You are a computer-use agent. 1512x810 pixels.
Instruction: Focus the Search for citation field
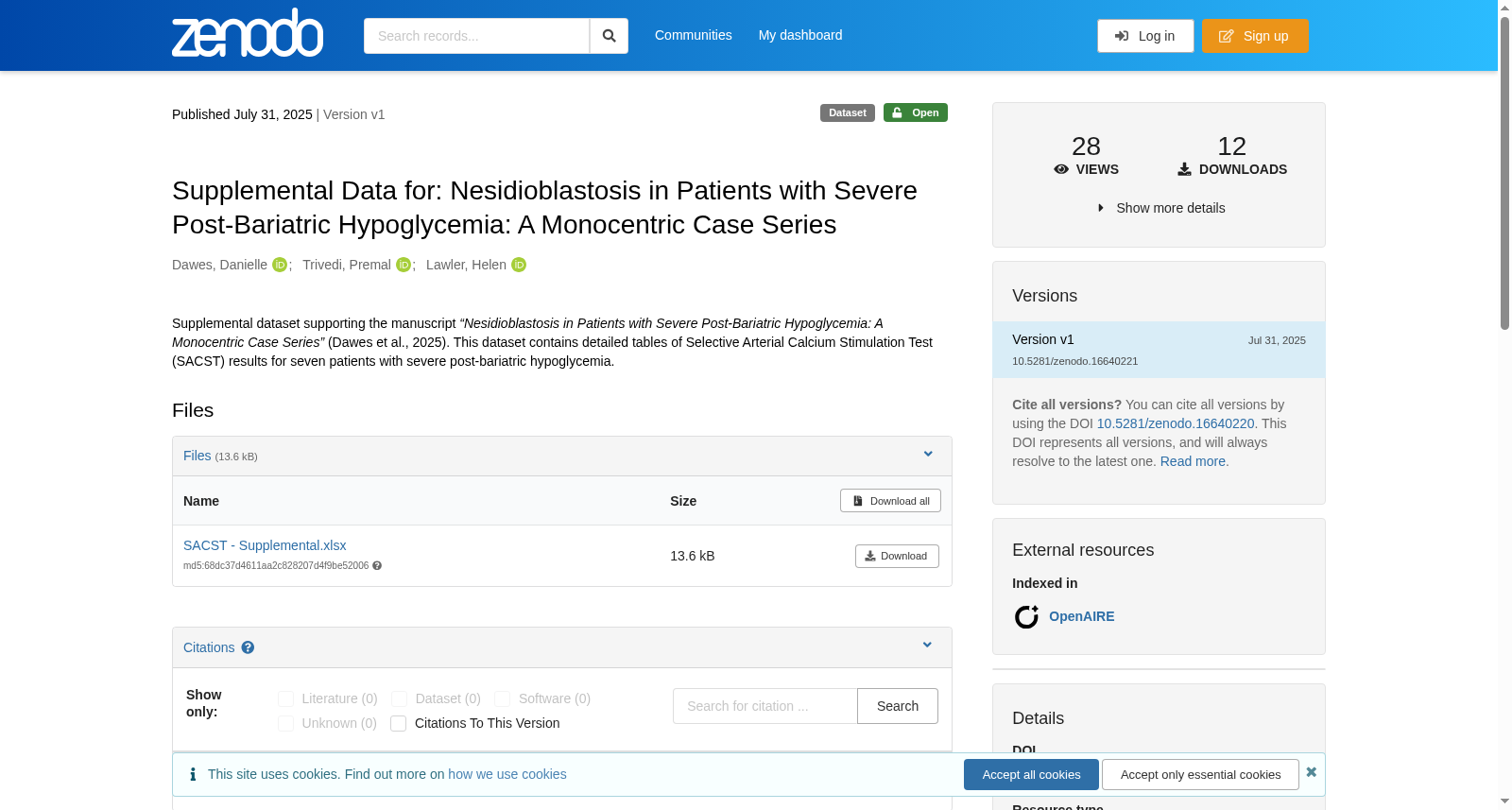click(x=765, y=706)
